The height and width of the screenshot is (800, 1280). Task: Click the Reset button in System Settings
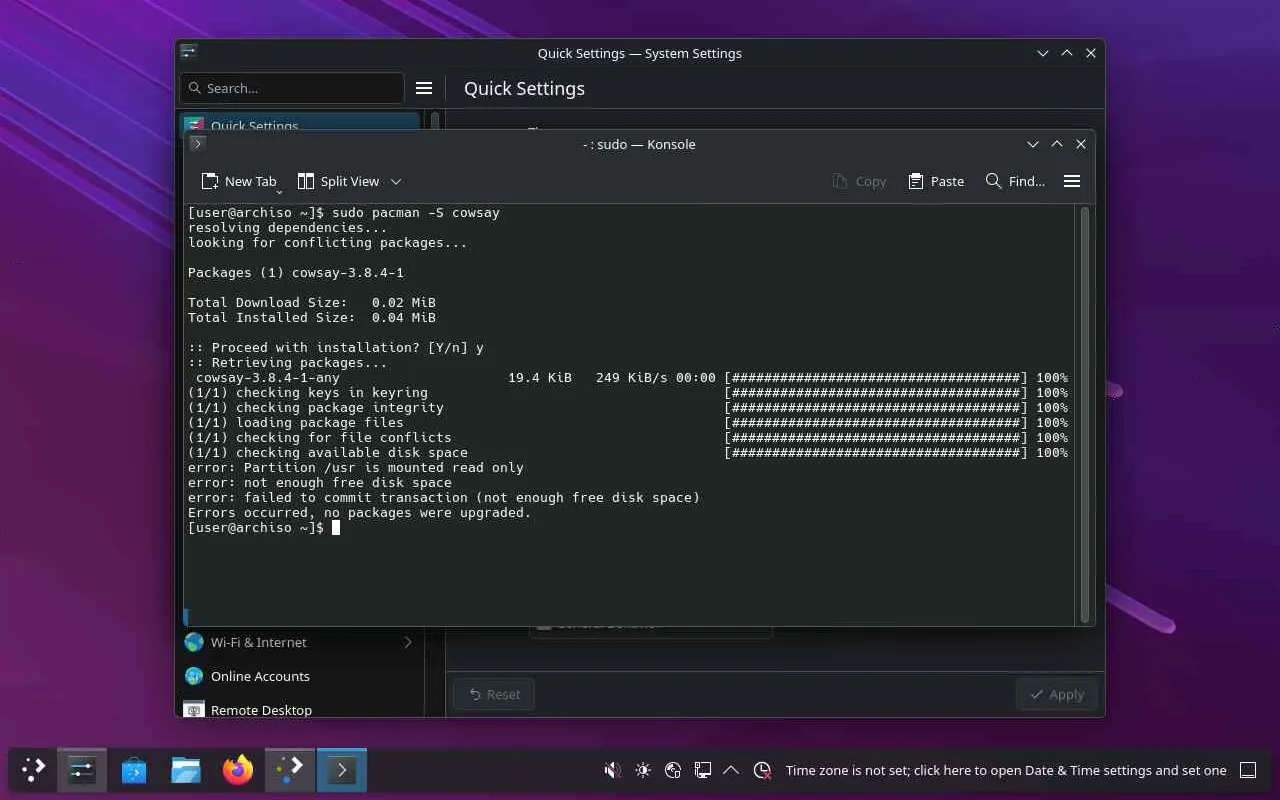(x=494, y=694)
